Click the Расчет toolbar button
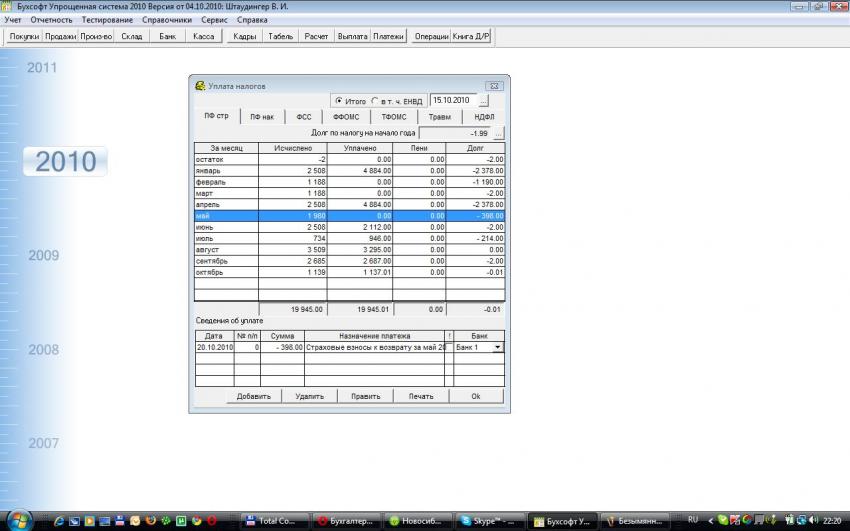Screen dimensions: 850x531 (x=317, y=37)
